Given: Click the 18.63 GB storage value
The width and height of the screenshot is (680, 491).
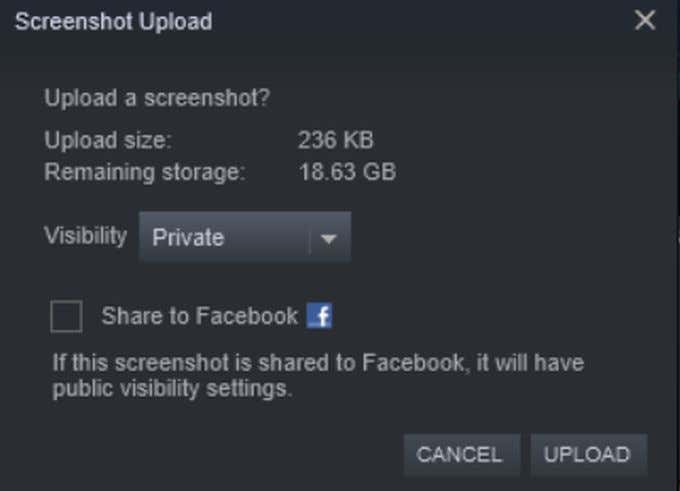Looking at the screenshot, I should (347, 172).
